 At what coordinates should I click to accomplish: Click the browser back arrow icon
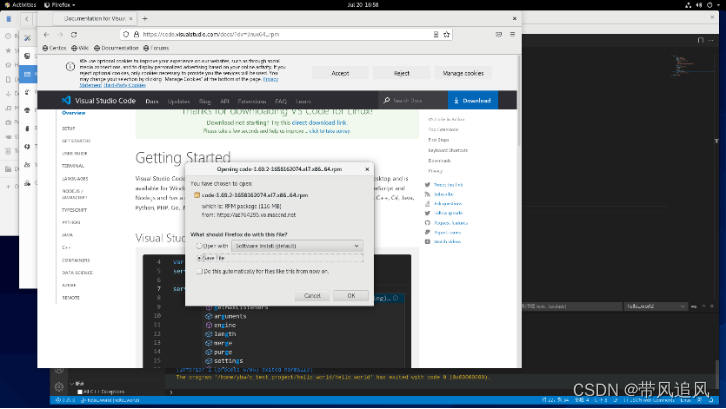pyautogui.click(x=46, y=35)
